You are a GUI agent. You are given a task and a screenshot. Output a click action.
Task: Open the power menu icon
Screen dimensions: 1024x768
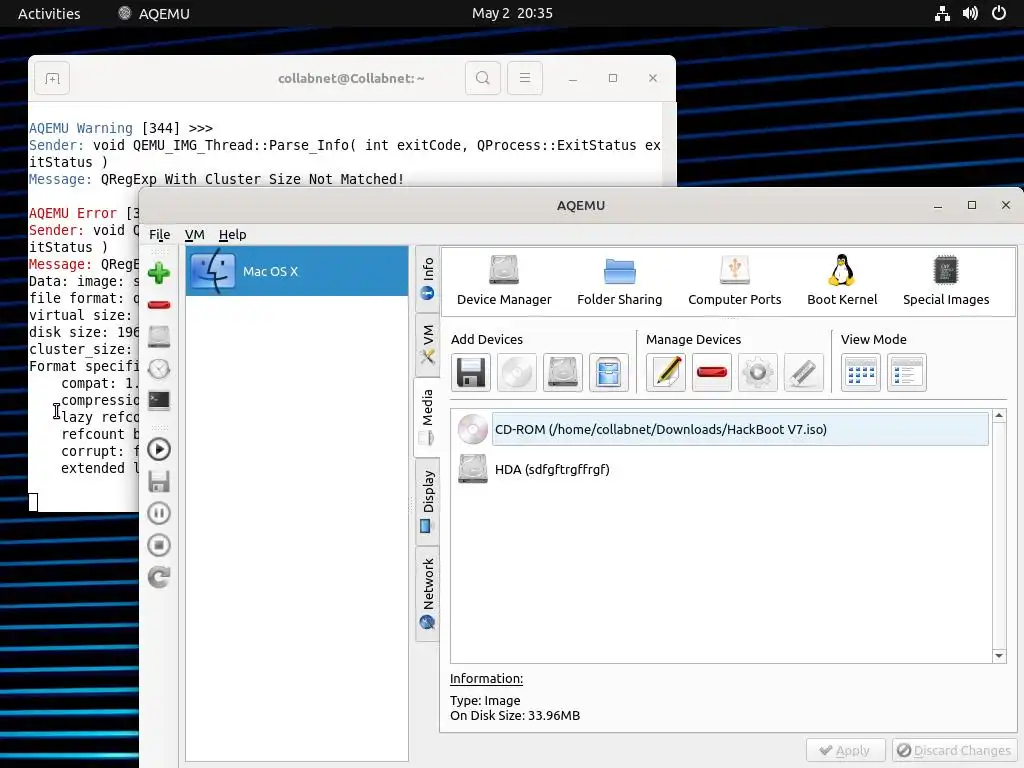999,13
